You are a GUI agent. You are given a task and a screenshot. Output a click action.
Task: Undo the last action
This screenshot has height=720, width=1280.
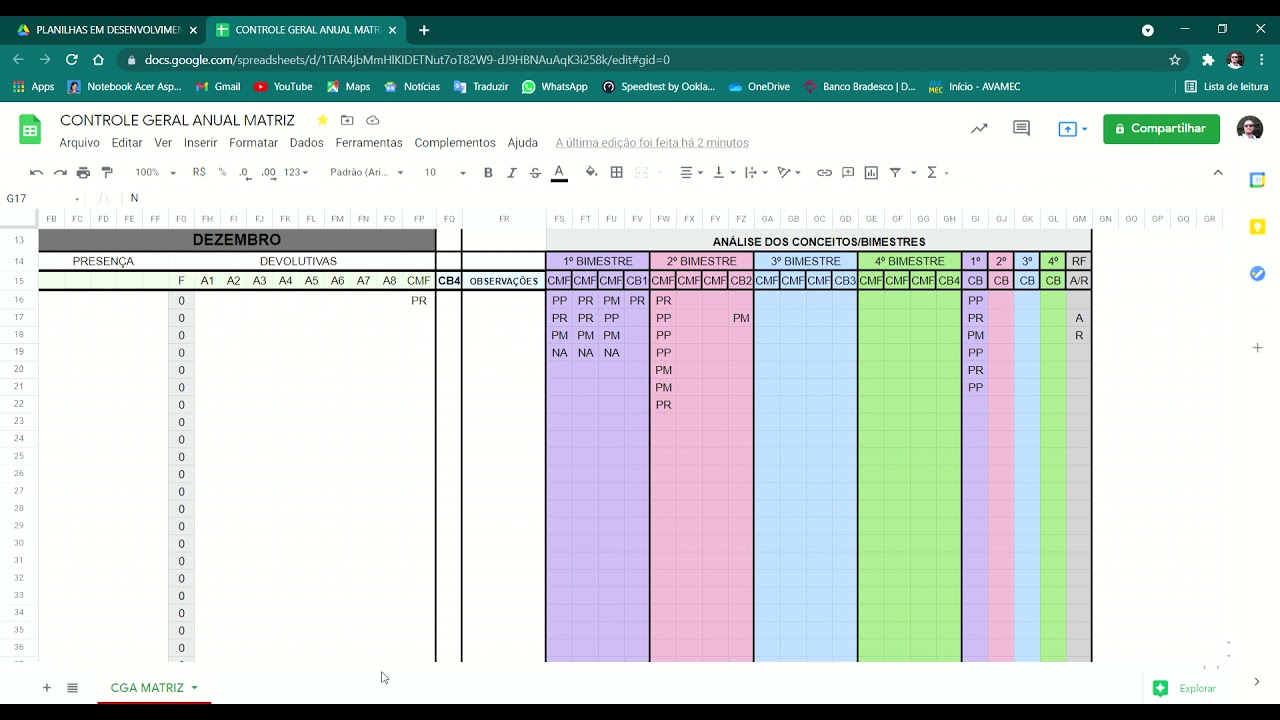36,173
